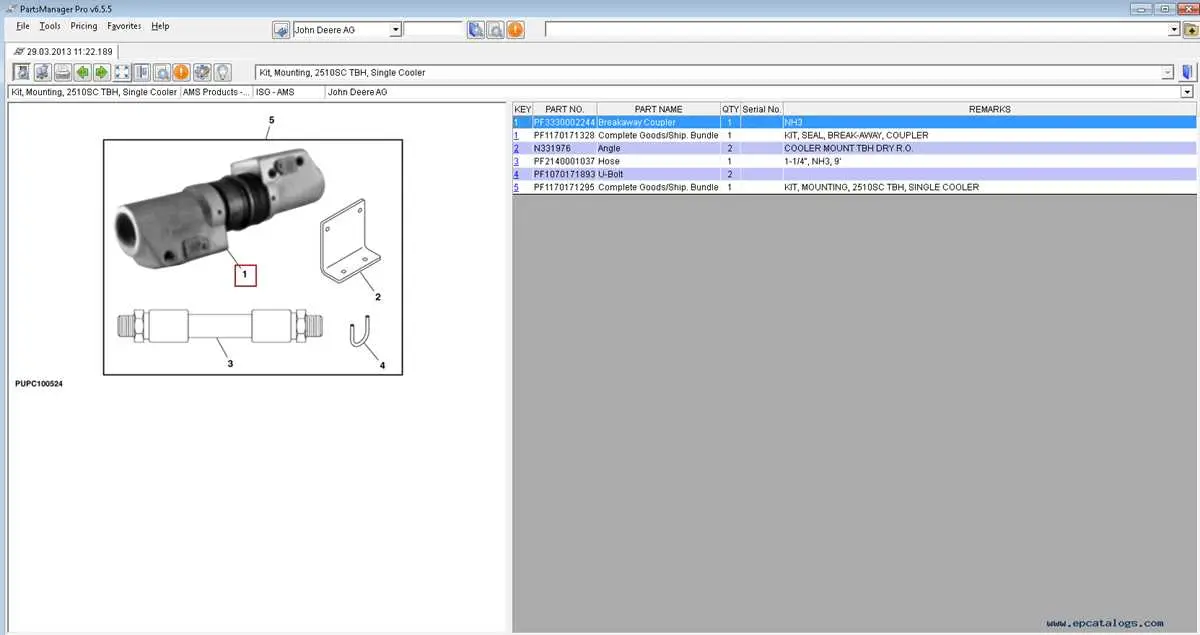
Task: Click the key link in the Breakaway Coupler row
Action: click(516, 122)
